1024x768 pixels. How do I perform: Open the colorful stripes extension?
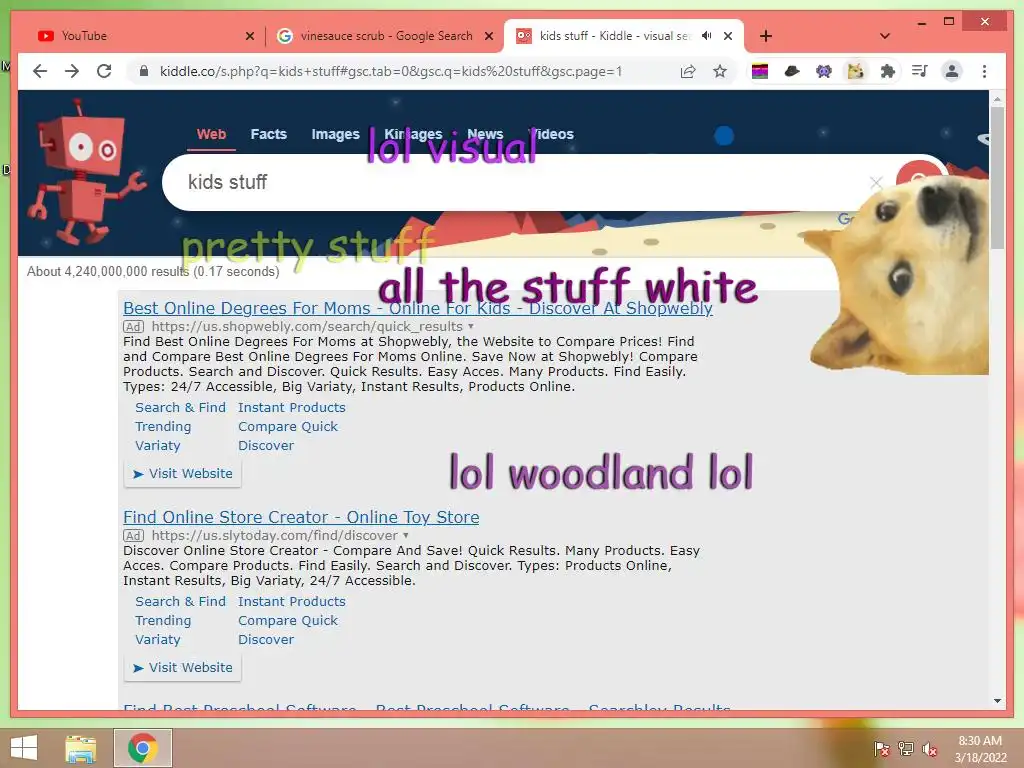click(x=760, y=71)
